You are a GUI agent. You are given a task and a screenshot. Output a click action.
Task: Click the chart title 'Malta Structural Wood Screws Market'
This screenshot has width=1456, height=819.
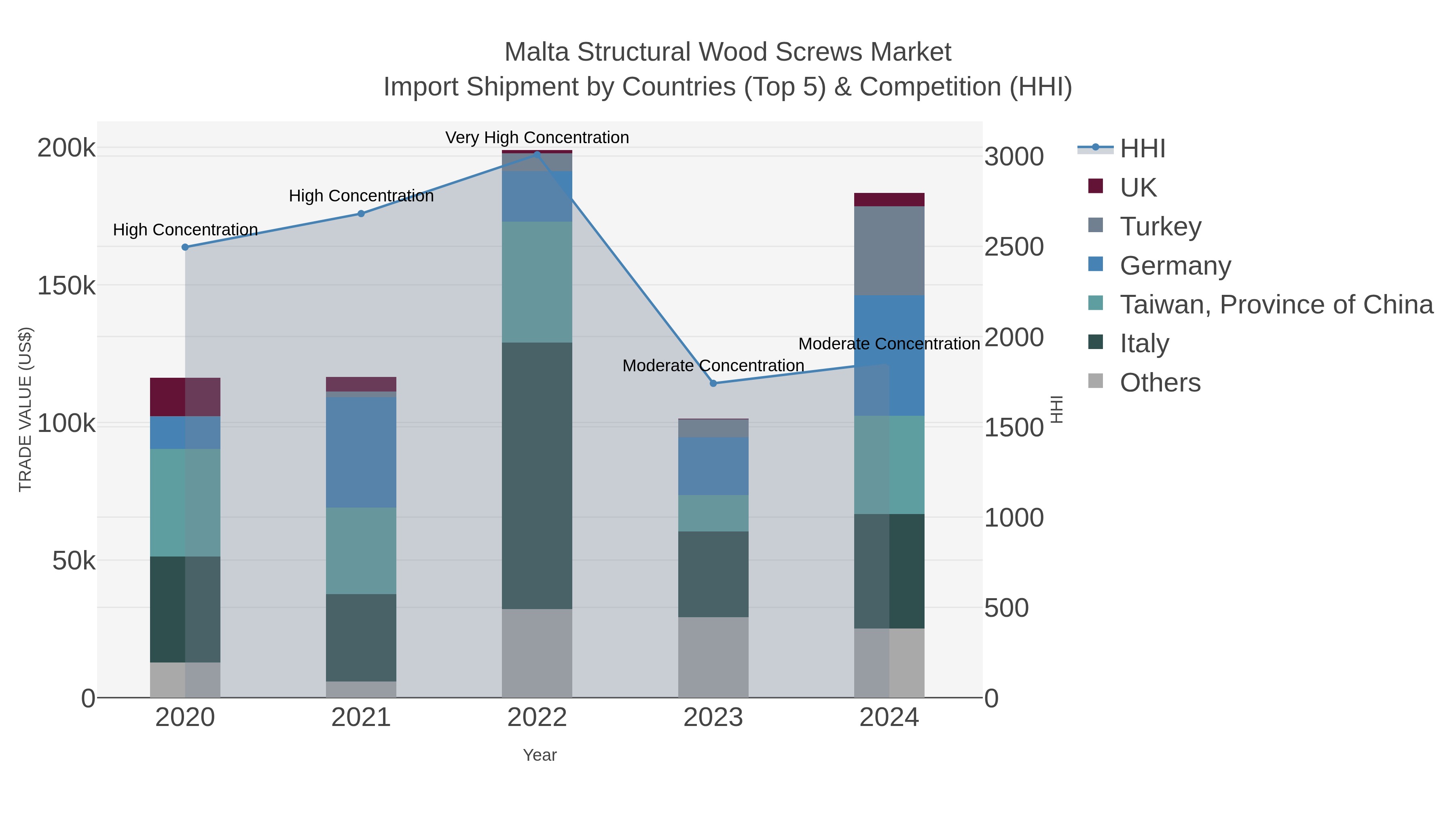(728, 52)
